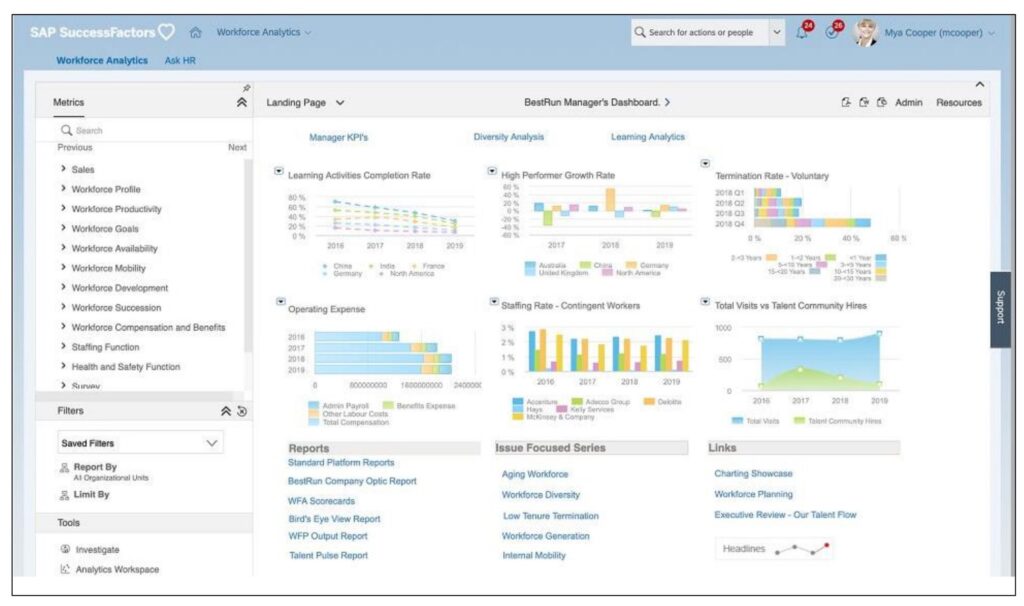Screen dimensions: 1024x606
Task: Reset filters using the circular arrow icon
Action: [242, 411]
